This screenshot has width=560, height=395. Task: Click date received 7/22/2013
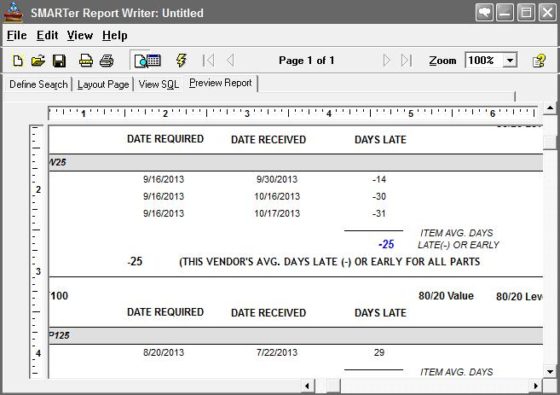pos(277,352)
